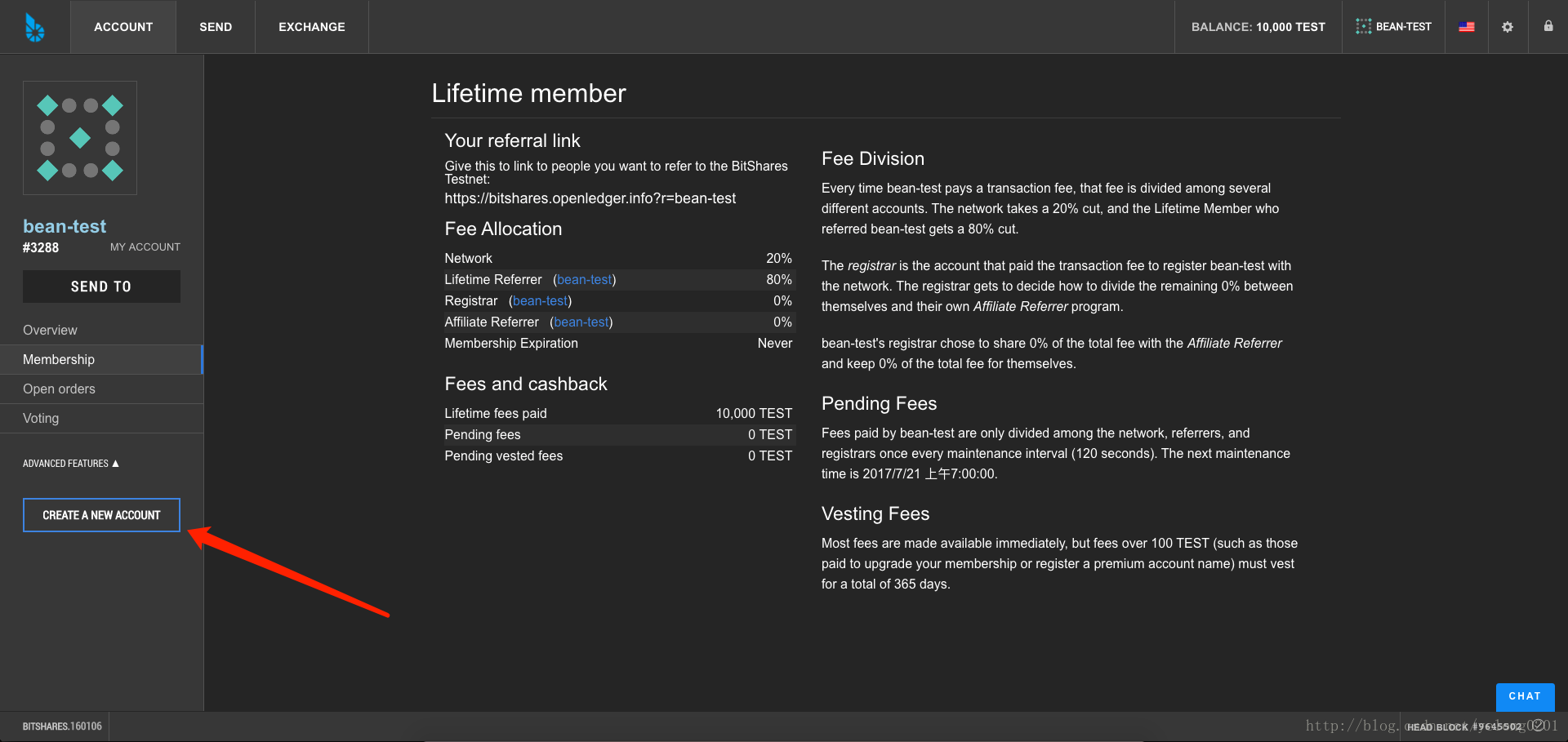
Task: Open the SEND menu tab
Action: coord(216,27)
